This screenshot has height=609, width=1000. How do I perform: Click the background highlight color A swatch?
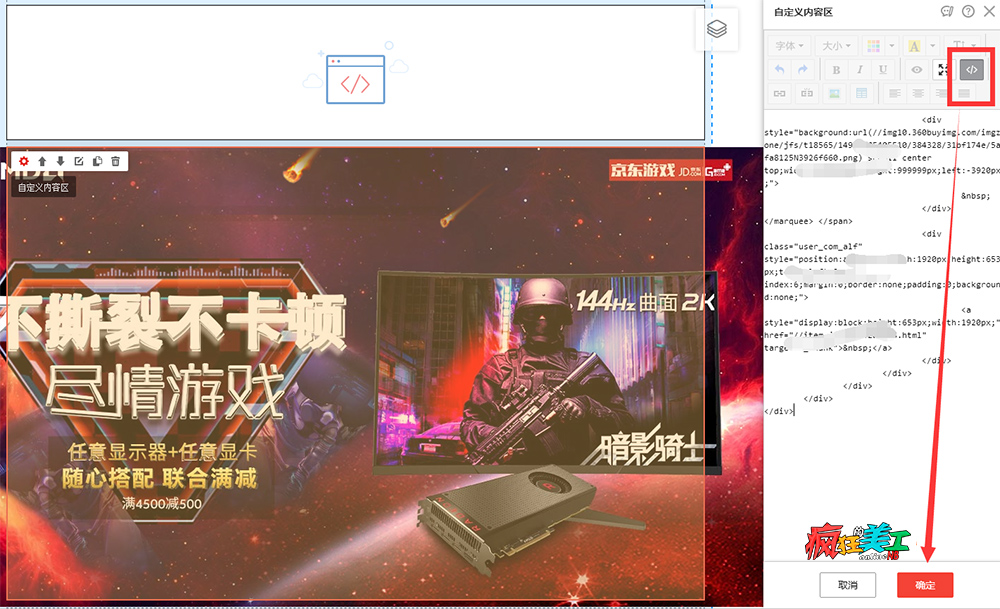pyautogui.click(x=915, y=46)
